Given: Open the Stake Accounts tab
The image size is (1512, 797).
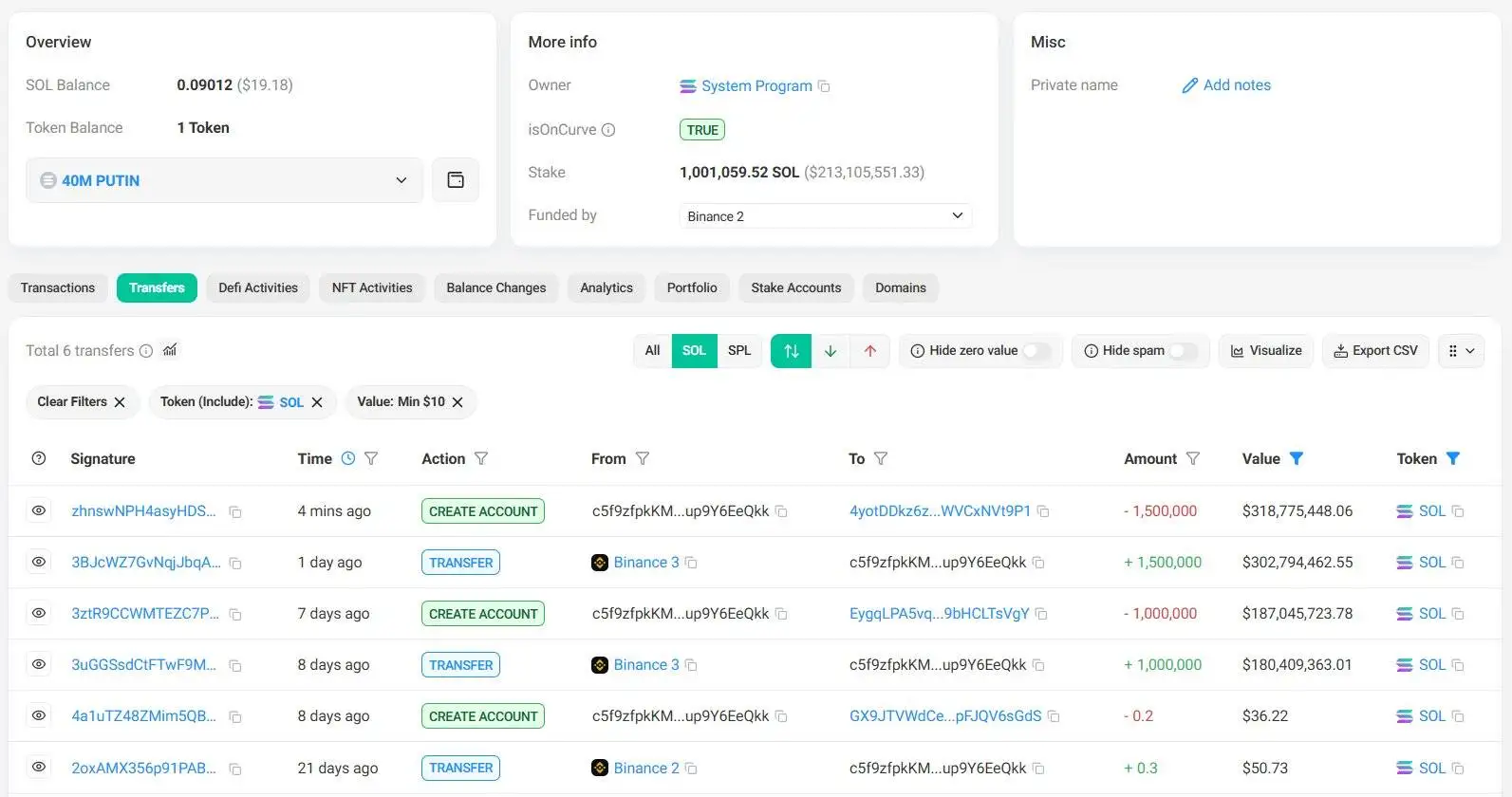Looking at the screenshot, I should (795, 287).
